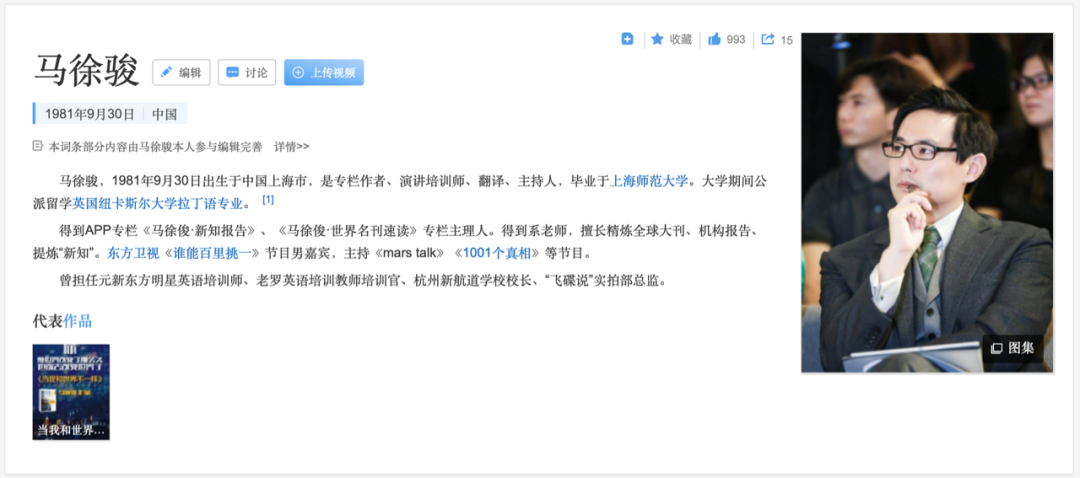Click the pencil icon on 编辑 button
The image size is (1080, 478).
(x=166, y=72)
